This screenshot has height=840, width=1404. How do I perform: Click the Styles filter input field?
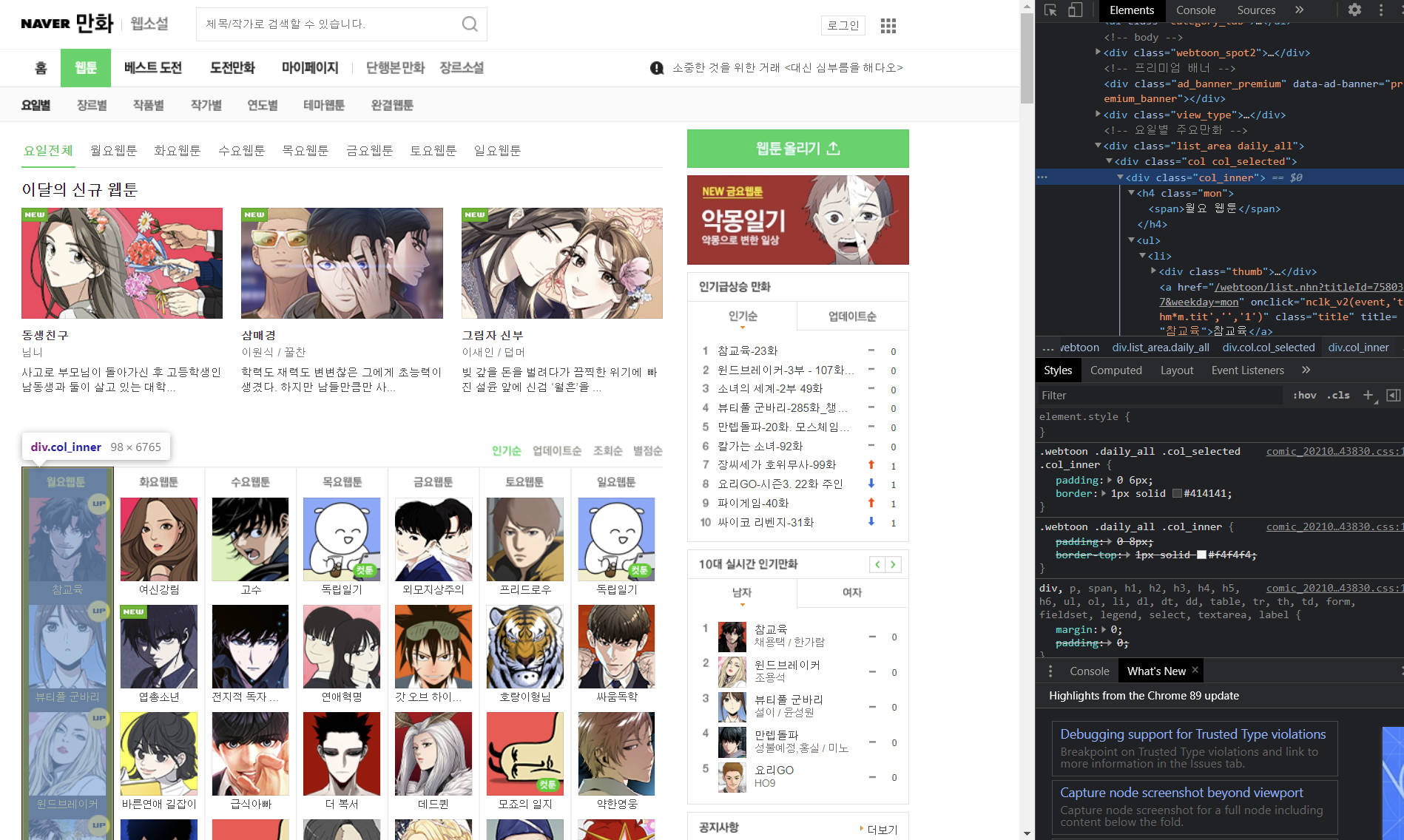[x=1160, y=396]
